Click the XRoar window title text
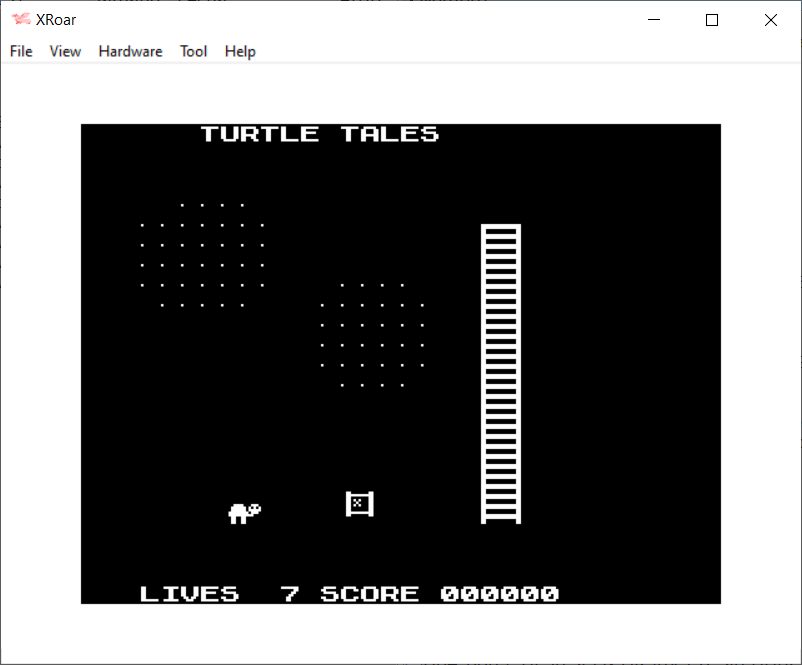The width and height of the screenshot is (802, 665). (x=59, y=19)
